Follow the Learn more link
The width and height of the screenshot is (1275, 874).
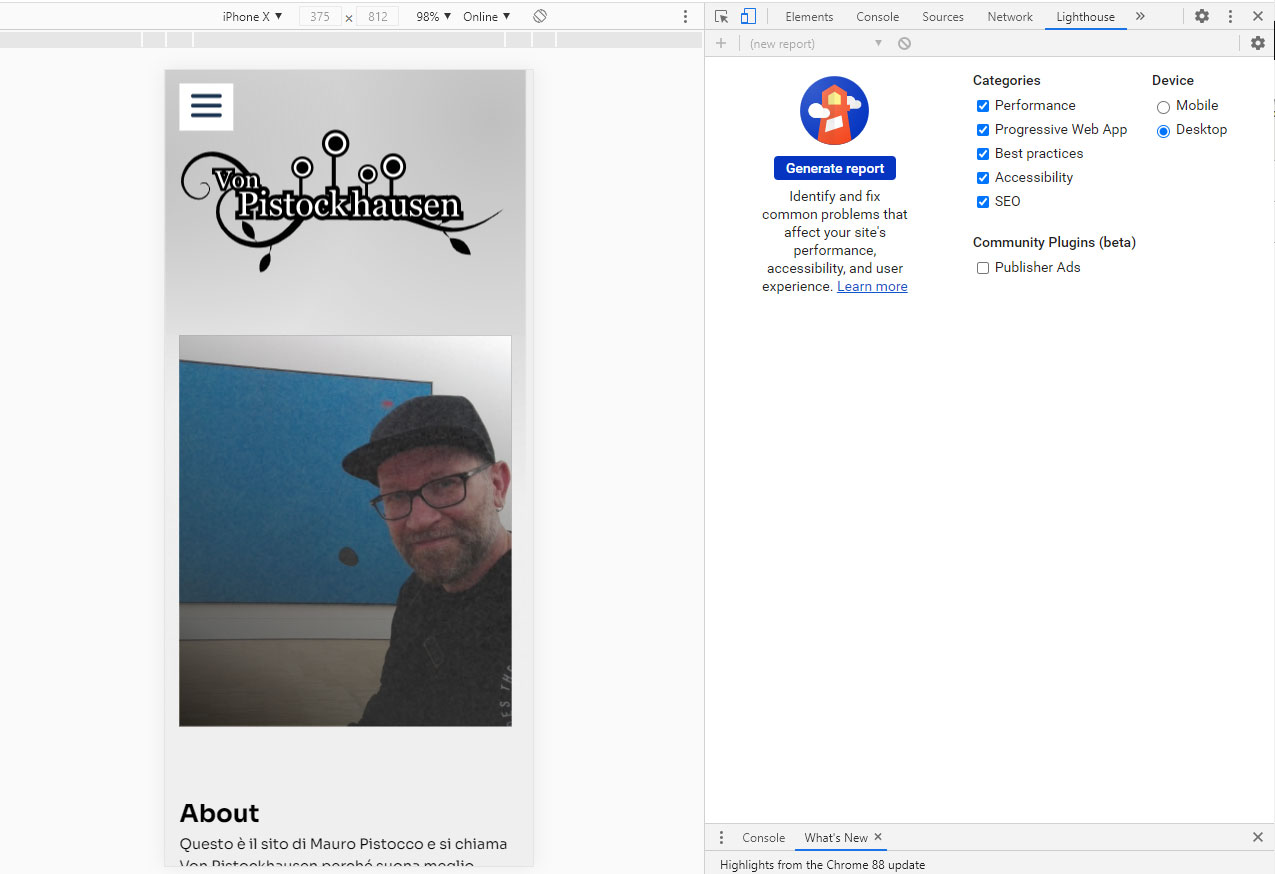click(x=872, y=286)
